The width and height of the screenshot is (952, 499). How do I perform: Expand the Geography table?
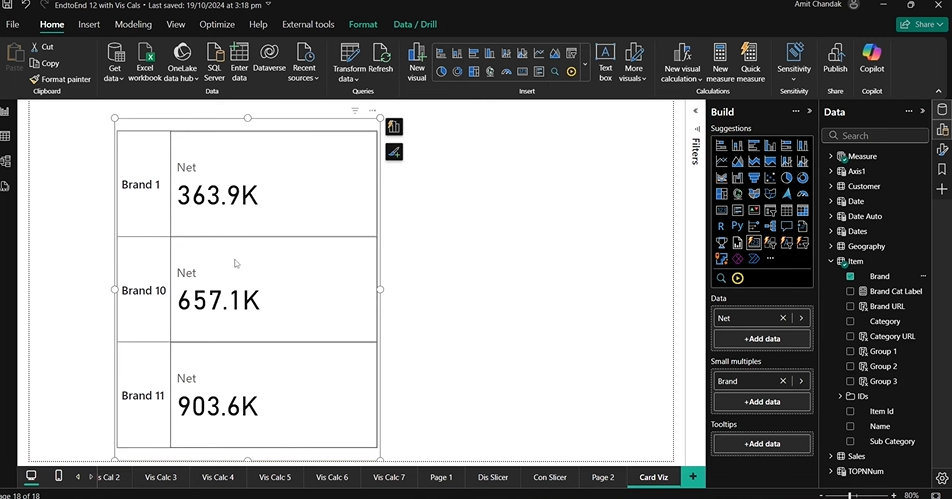pyautogui.click(x=831, y=246)
